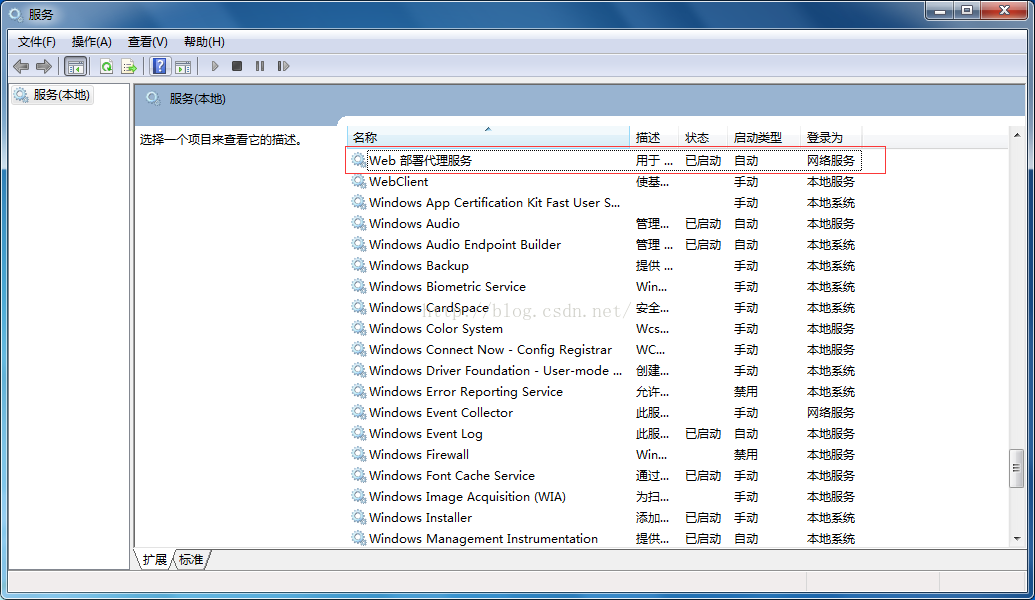The width and height of the screenshot is (1035, 600).
Task: Sort by the 登录为 column header
Action: point(831,137)
